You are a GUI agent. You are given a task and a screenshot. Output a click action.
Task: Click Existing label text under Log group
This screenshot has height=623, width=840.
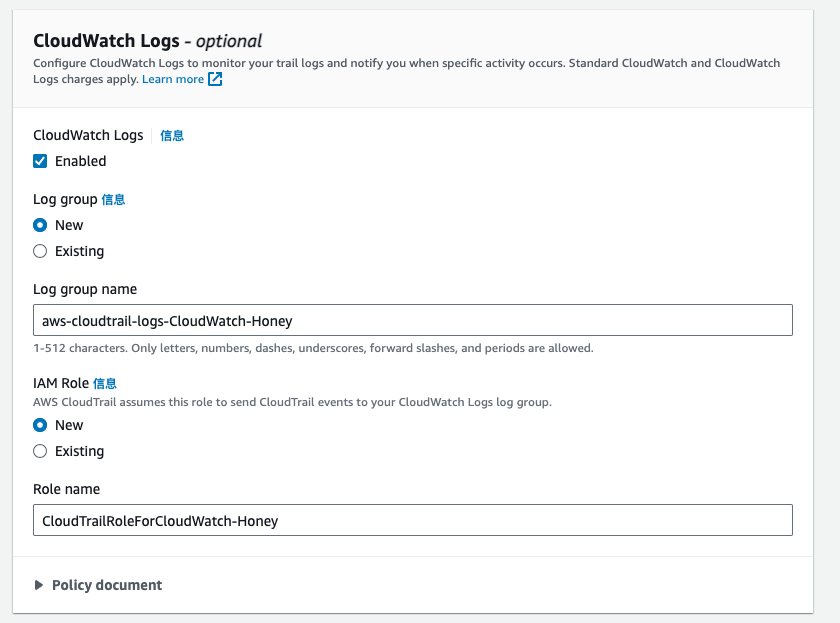pyautogui.click(x=79, y=251)
